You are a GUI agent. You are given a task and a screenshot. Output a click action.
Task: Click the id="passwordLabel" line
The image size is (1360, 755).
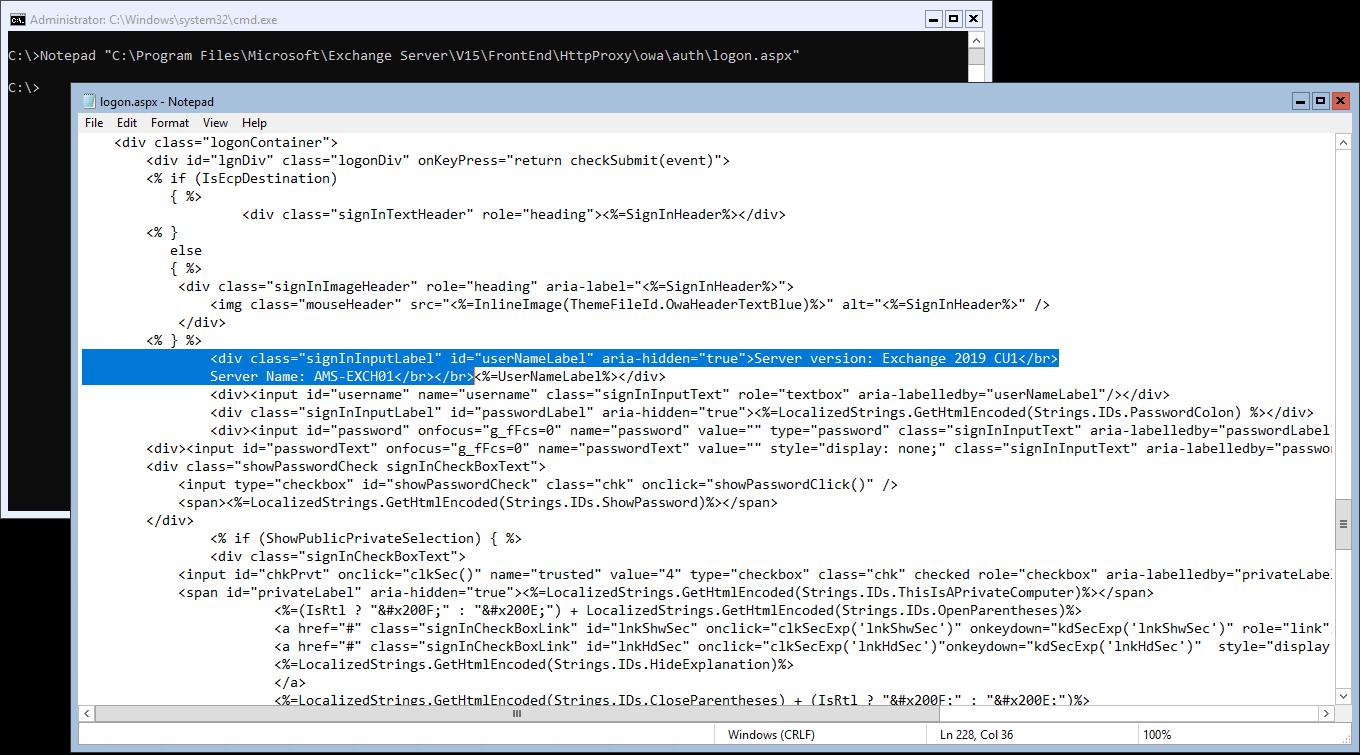coord(762,412)
